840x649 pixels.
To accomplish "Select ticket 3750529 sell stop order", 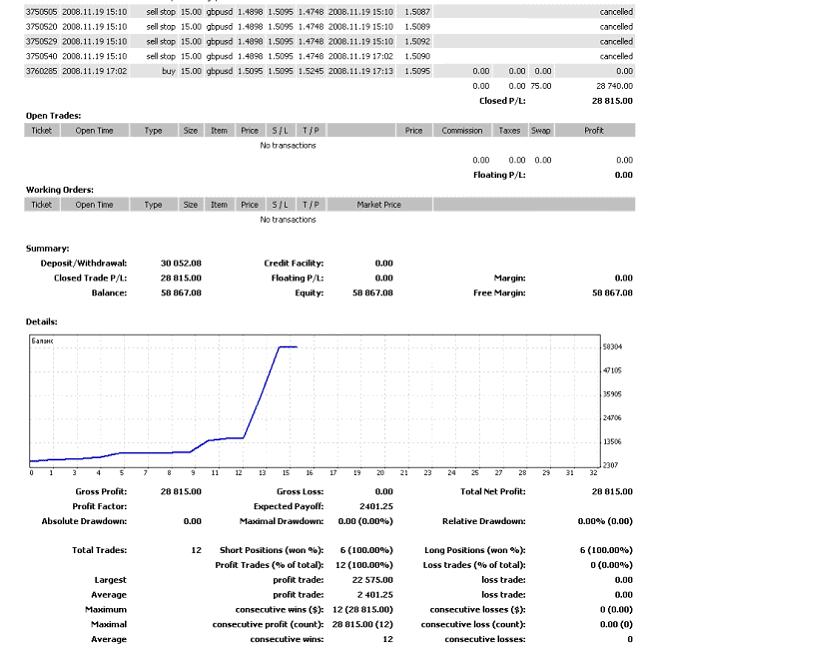I will (x=42, y=41).
